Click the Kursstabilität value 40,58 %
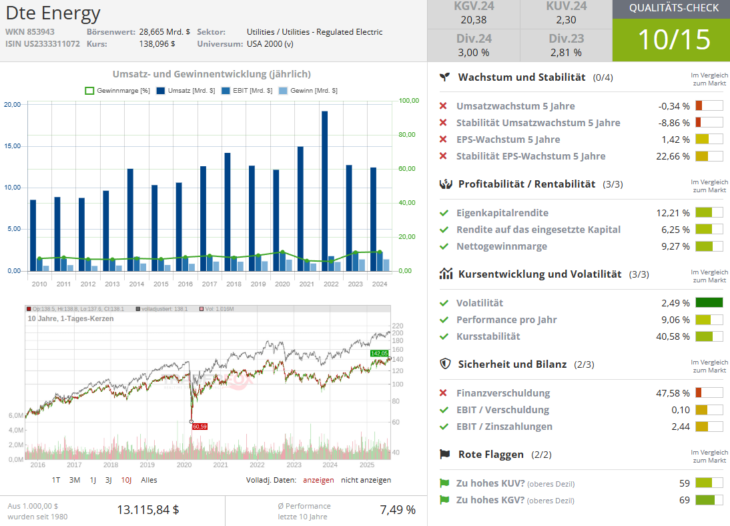Image resolution: width=730 pixels, height=526 pixels. [x=673, y=337]
